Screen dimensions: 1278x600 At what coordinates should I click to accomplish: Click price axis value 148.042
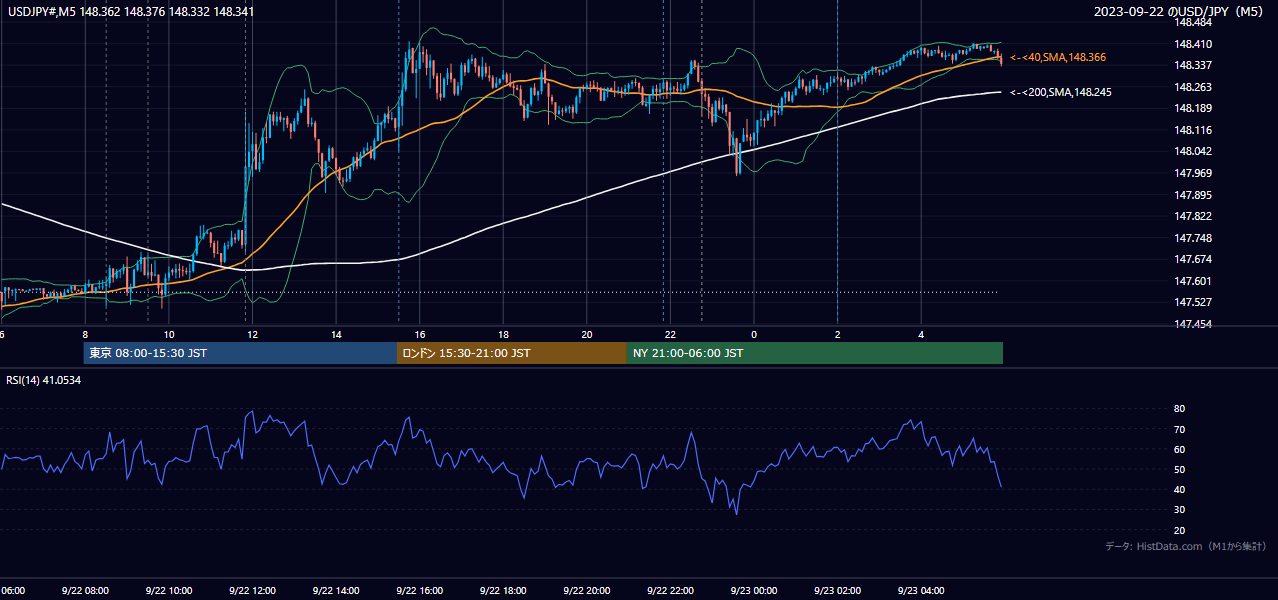pos(1194,152)
